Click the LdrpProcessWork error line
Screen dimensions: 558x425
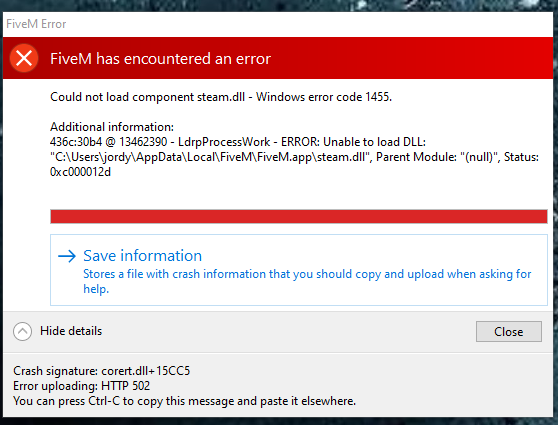238,142
